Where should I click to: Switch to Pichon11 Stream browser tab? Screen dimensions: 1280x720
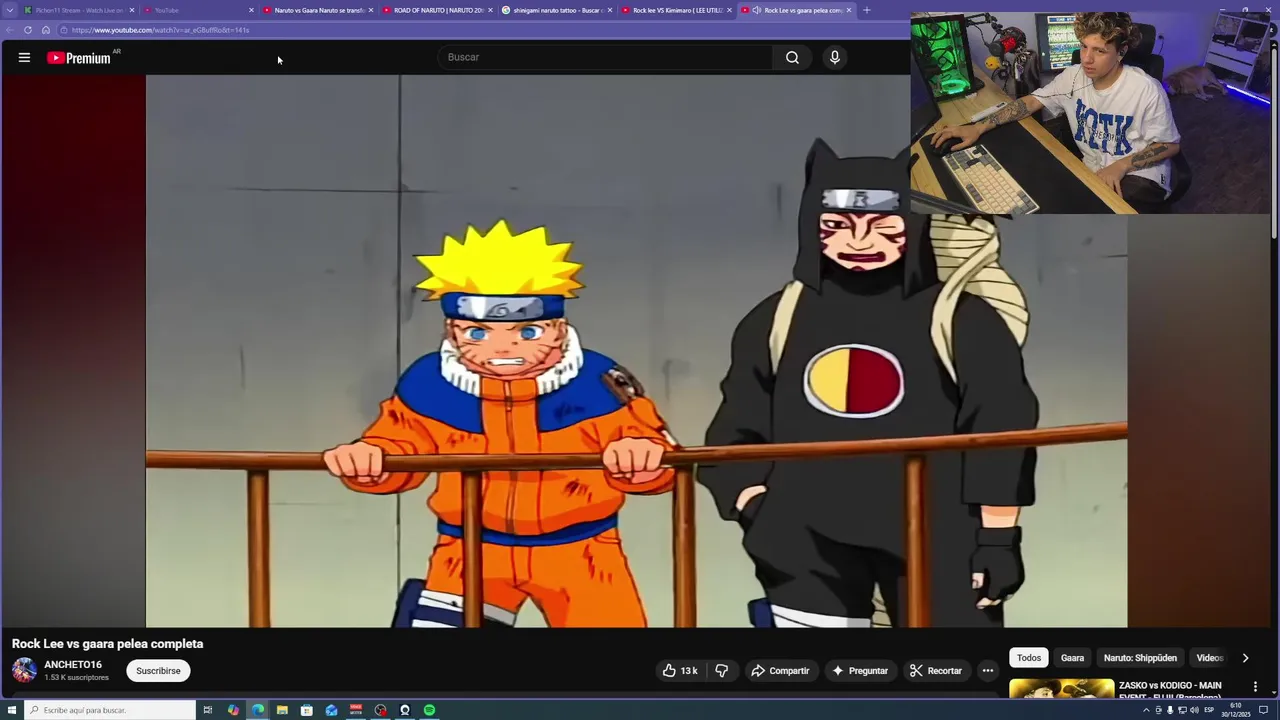pyautogui.click(x=79, y=10)
